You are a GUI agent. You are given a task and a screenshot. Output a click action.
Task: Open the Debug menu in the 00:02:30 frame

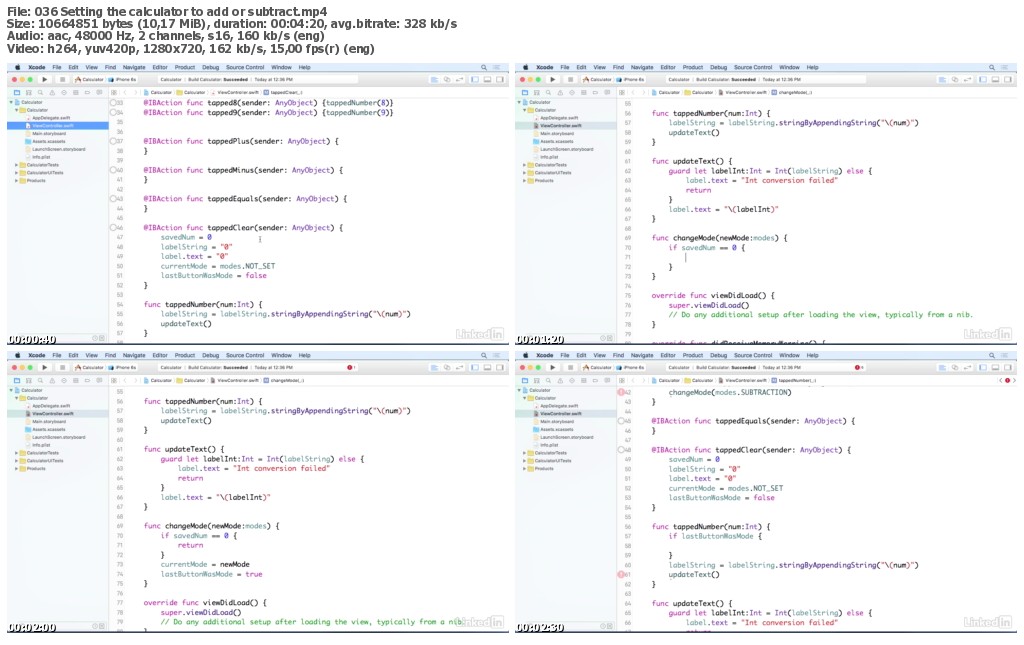(718, 355)
